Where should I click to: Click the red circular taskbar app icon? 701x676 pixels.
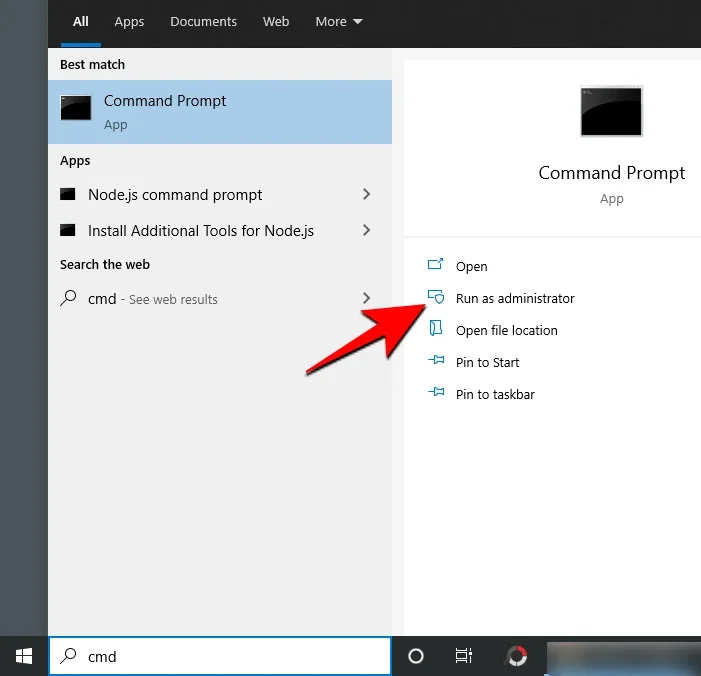click(517, 656)
